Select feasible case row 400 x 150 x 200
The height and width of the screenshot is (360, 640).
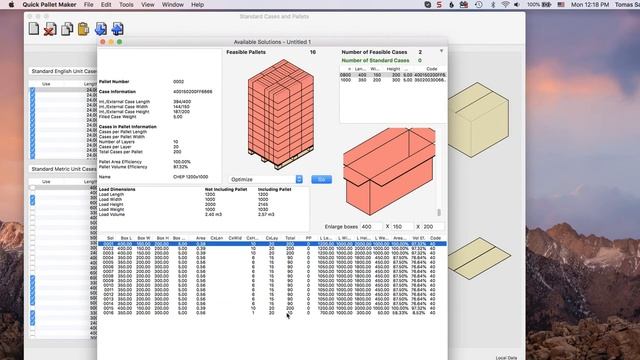[393, 75]
